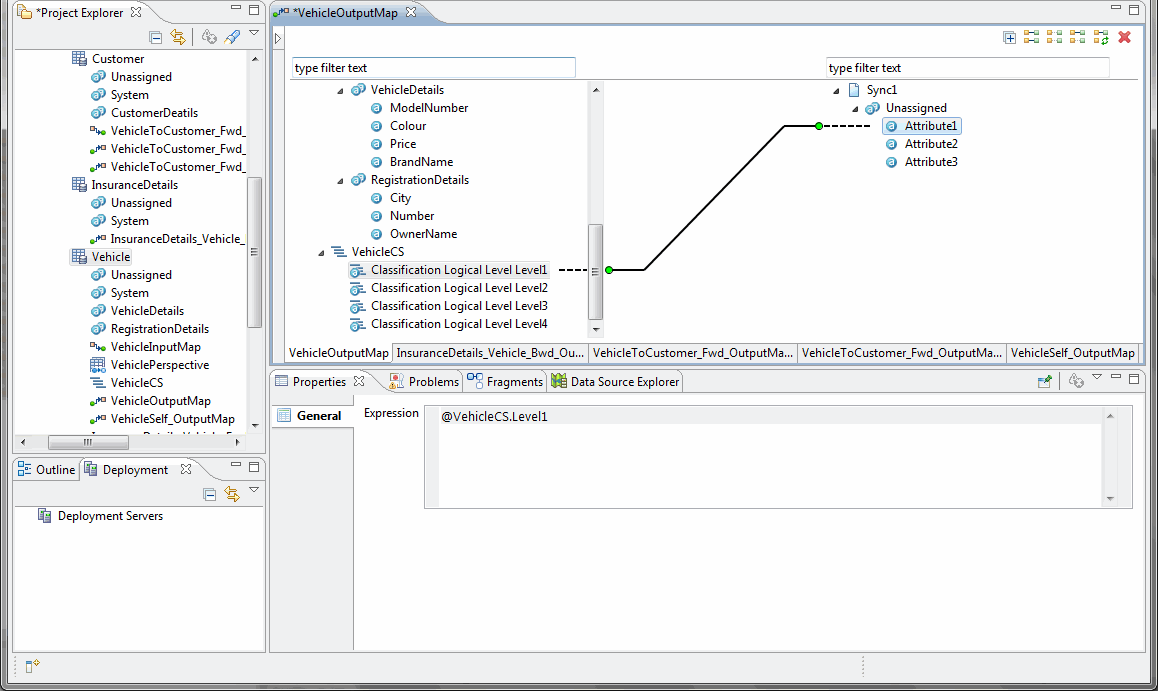This screenshot has width=1158, height=691.
Task: Close the VehicleOutputMap editor tab
Action: click(411, 12)
